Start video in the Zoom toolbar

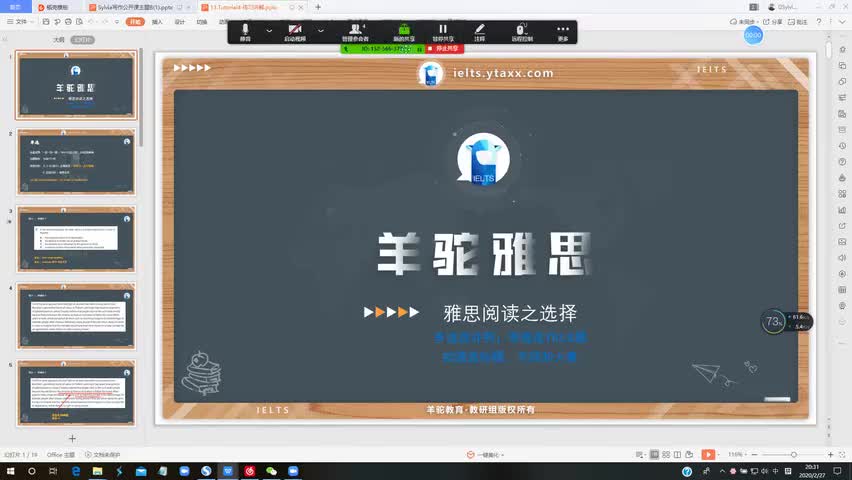295,32
